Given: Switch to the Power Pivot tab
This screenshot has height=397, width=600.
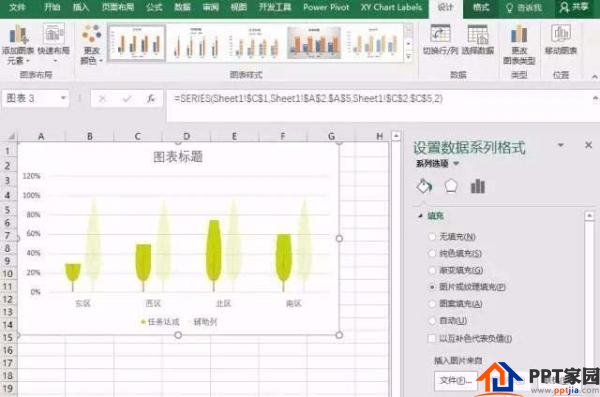Looking at the screenshot, I should [326, 7].
